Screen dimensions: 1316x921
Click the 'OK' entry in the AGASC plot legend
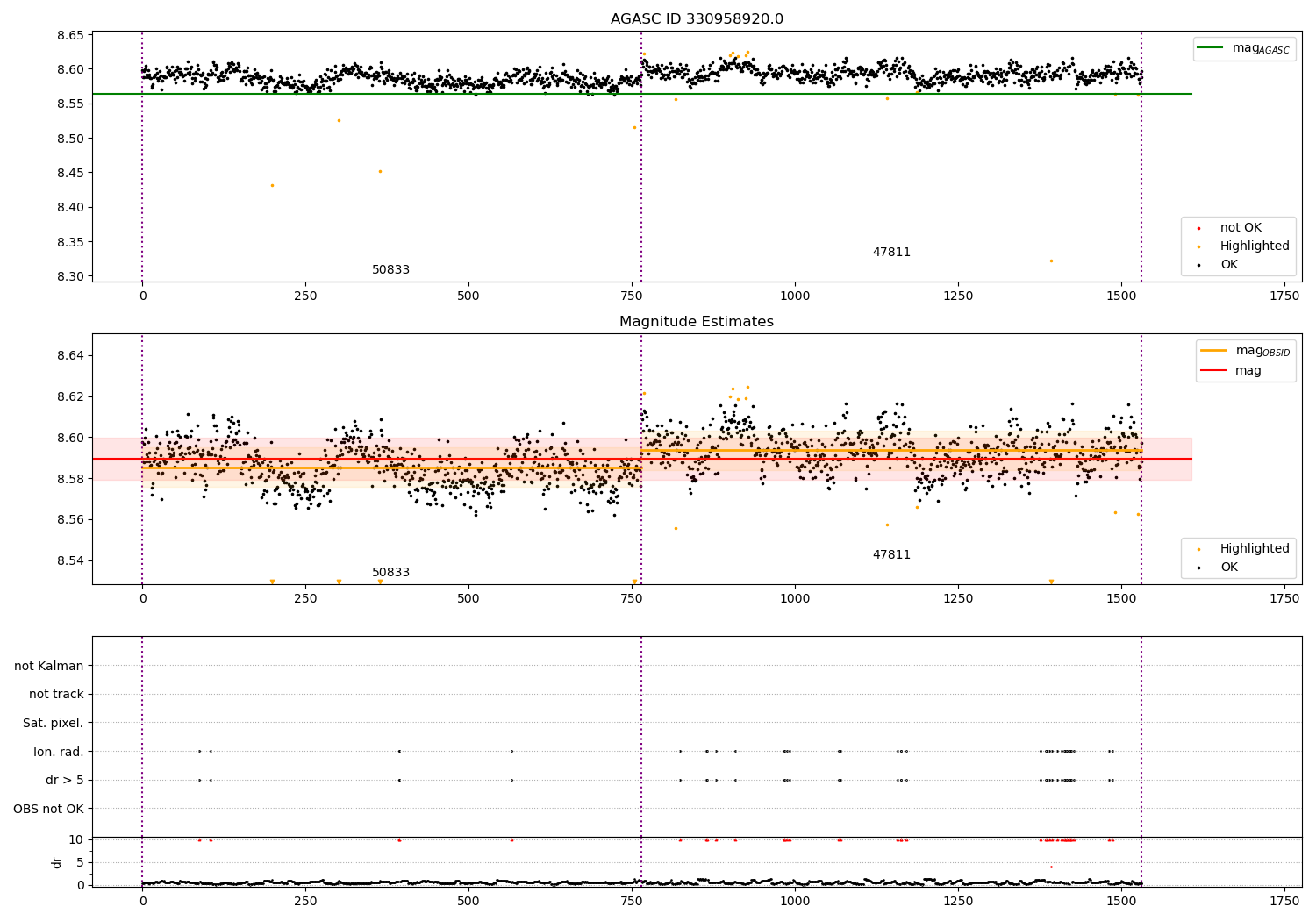[1229, 265]
